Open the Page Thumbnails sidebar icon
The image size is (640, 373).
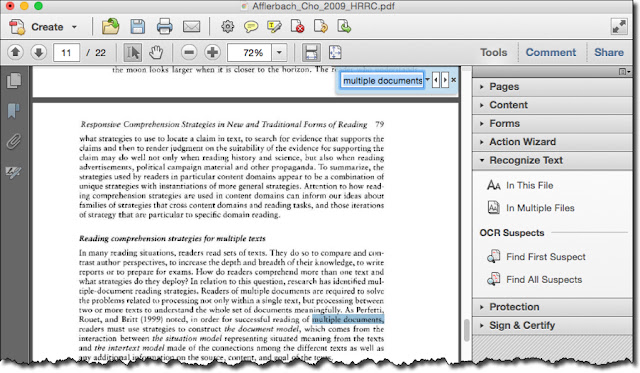pyautogui.click(x=14, y=80)
